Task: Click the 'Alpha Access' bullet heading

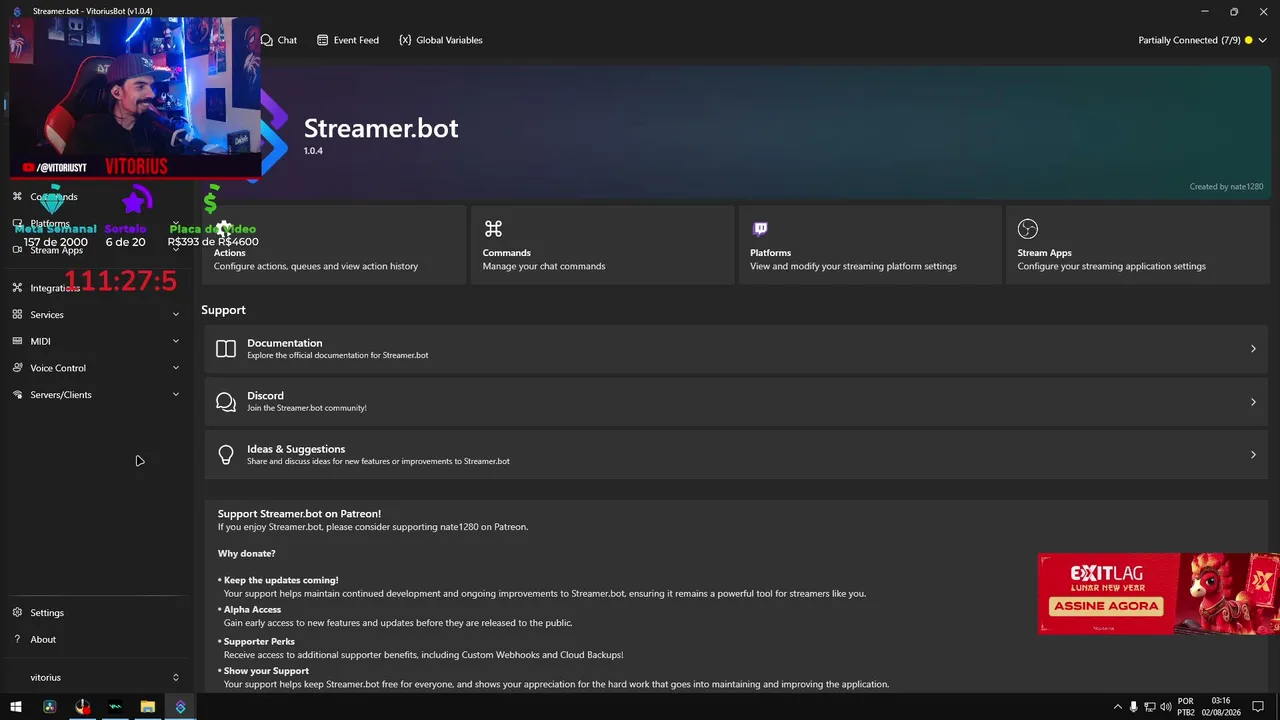Action: (252, 609)
